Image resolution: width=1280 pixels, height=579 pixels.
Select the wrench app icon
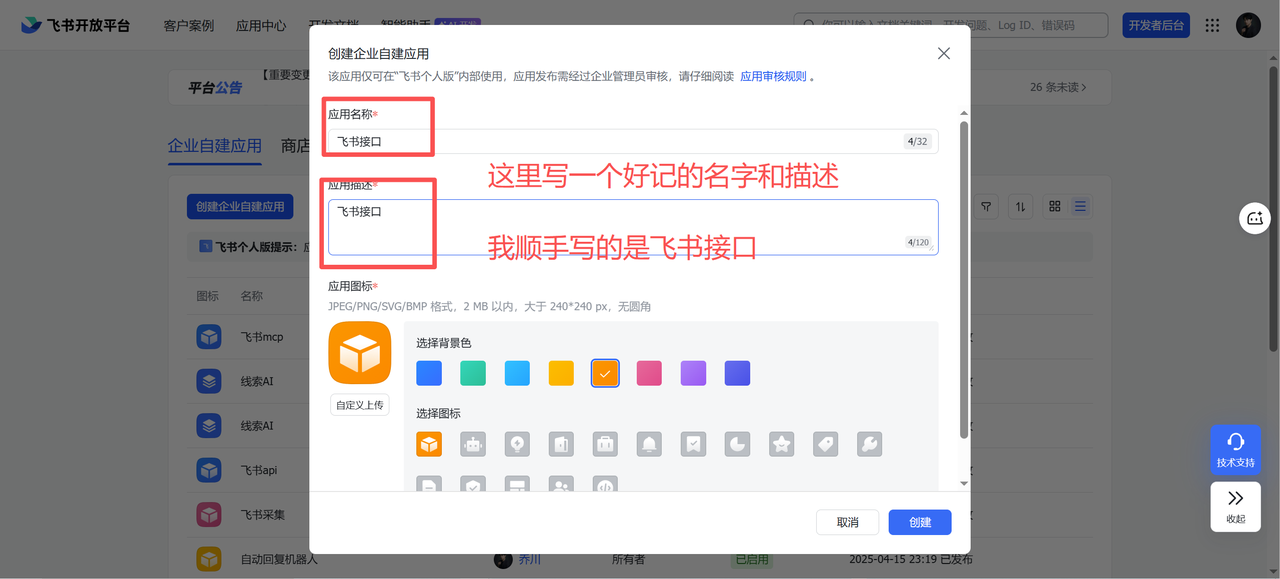pos(869,444)
